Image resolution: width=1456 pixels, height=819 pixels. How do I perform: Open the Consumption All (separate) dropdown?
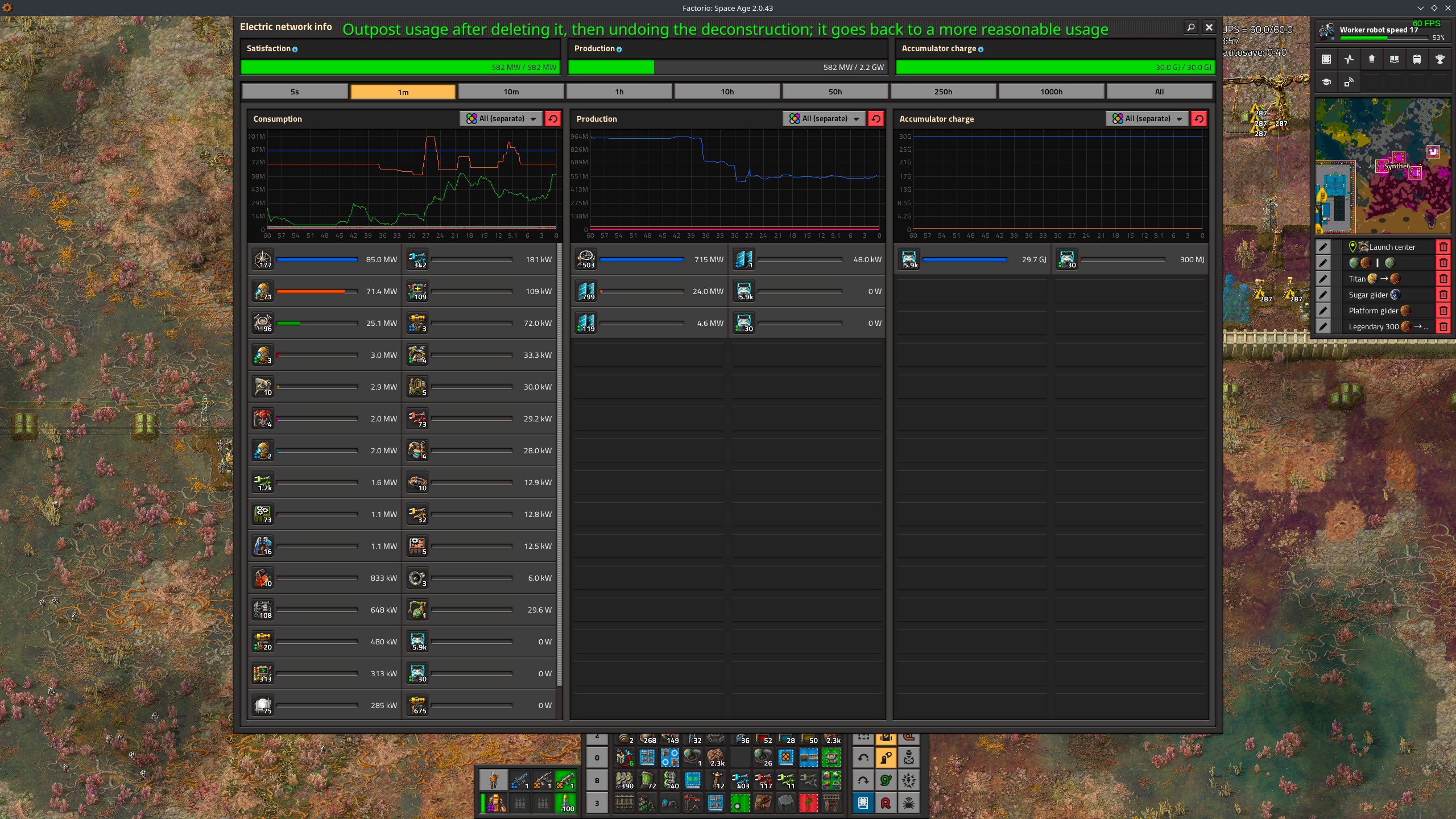click(500, 118)
